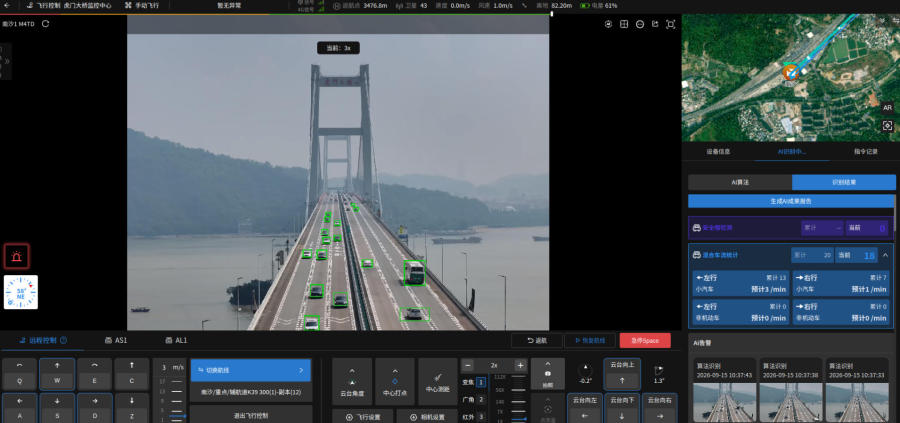This screenshot has height=423, width=900.
Task: Open the AI识别中 tab
Action: pyautogui.click(x=792, y=152)
